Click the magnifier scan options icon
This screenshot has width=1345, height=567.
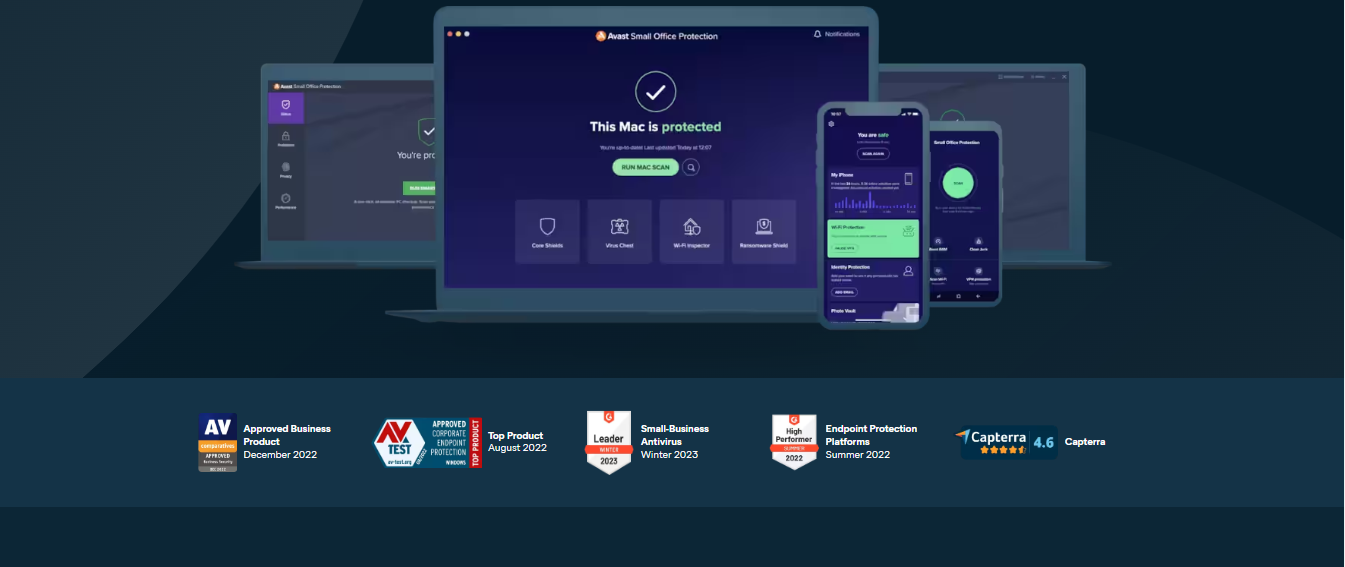tap(691, 167)
